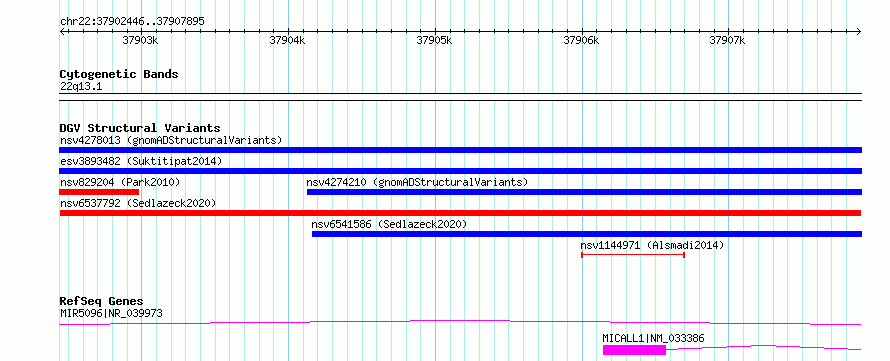Image resolution: width=890 pixels, height=361 pixels.
Task: Click the nsv1144971 Alsmadi2014 thin red span
Action: pos(633,255)
